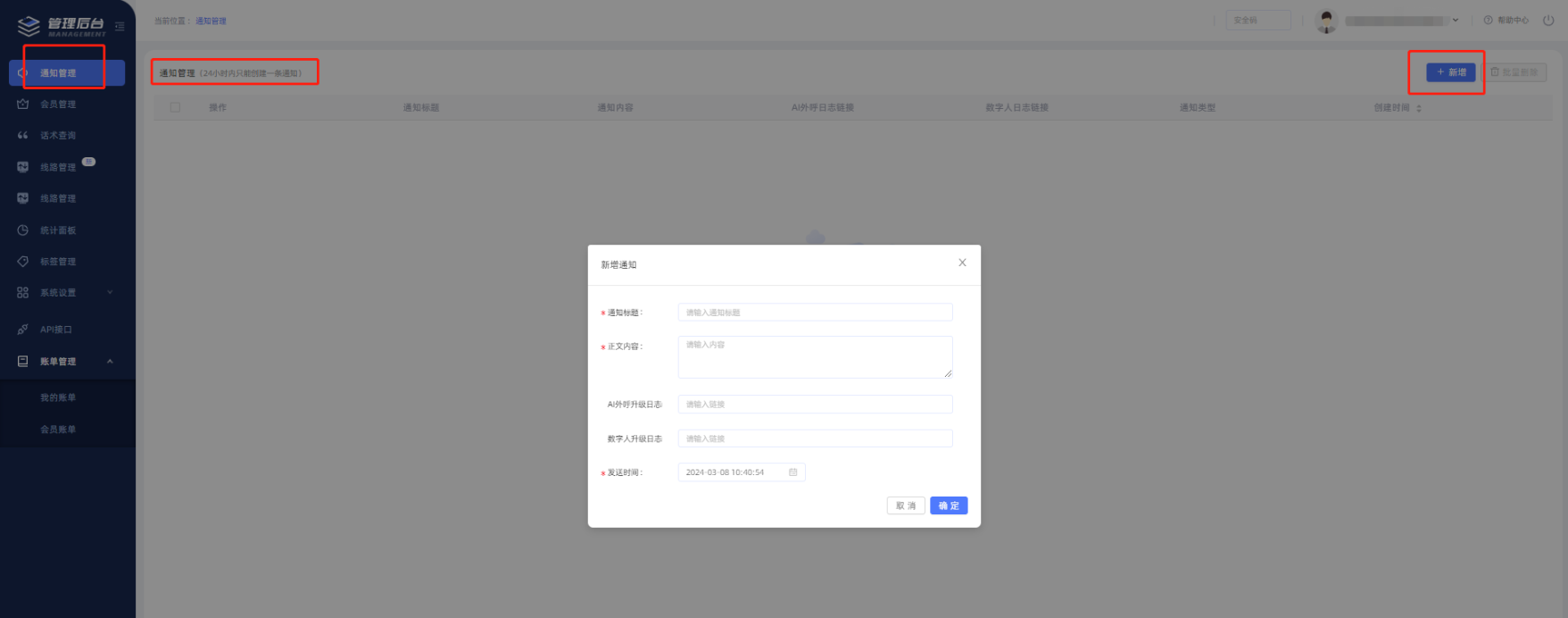Click the 取消 button in dialog
Image resolution: width=1568 pixels, height=618 pixels.
pyautogui.click(x=905, y=505)
